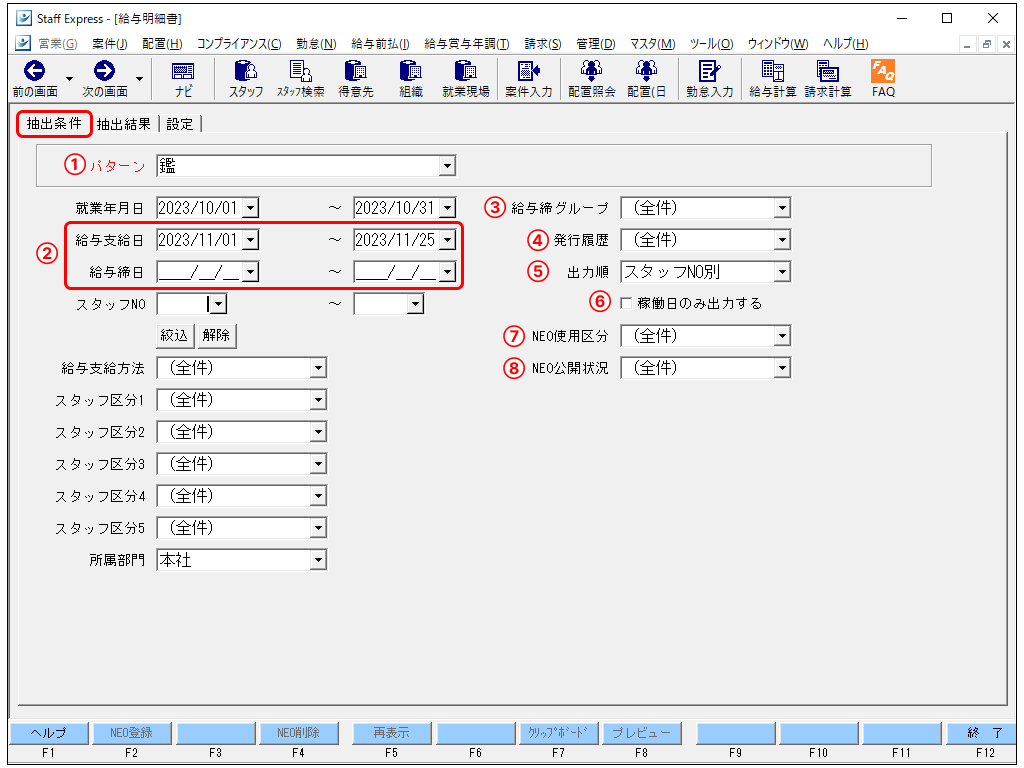Expand the パターン combo box
Image resolution: width=1024 pixels, height=768 pixels.
(x=447, y=166)
